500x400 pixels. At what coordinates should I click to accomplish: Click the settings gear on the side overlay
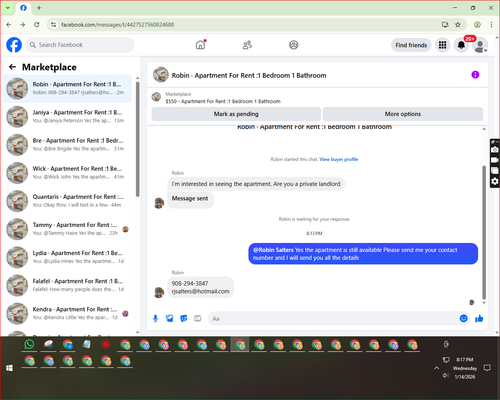click(x=495, y=181)
